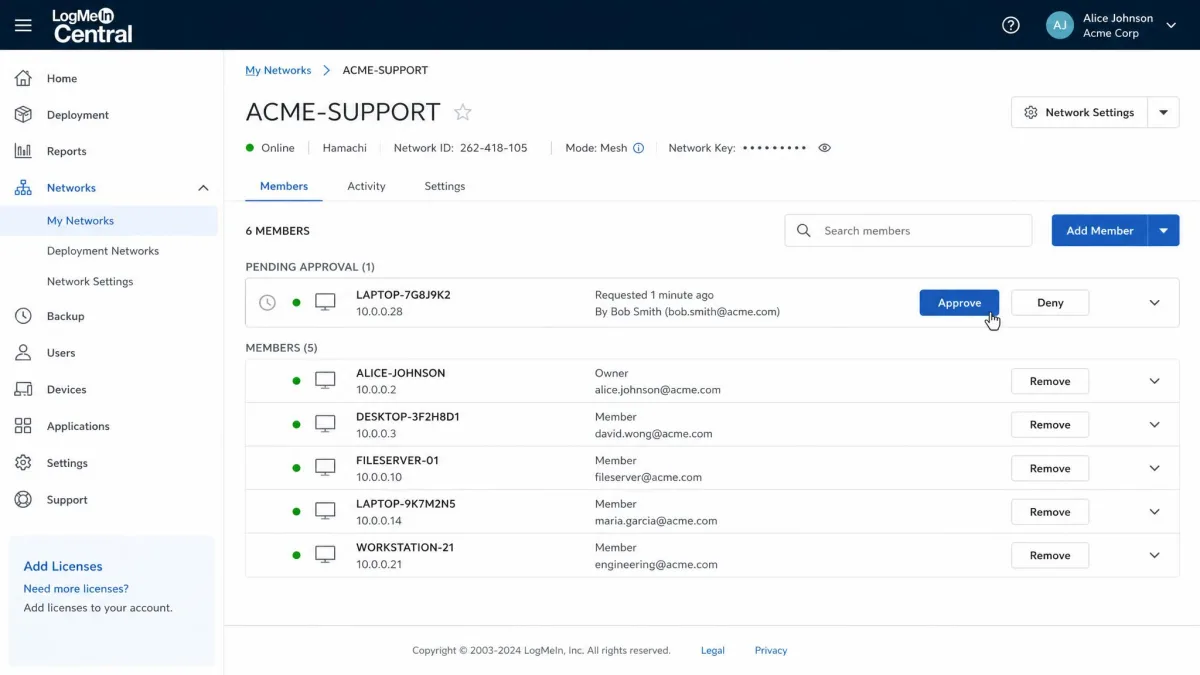
Task: Click the computer icon for WORKSTATION-21
Action: pyautogui.click(x=325, y=554)
